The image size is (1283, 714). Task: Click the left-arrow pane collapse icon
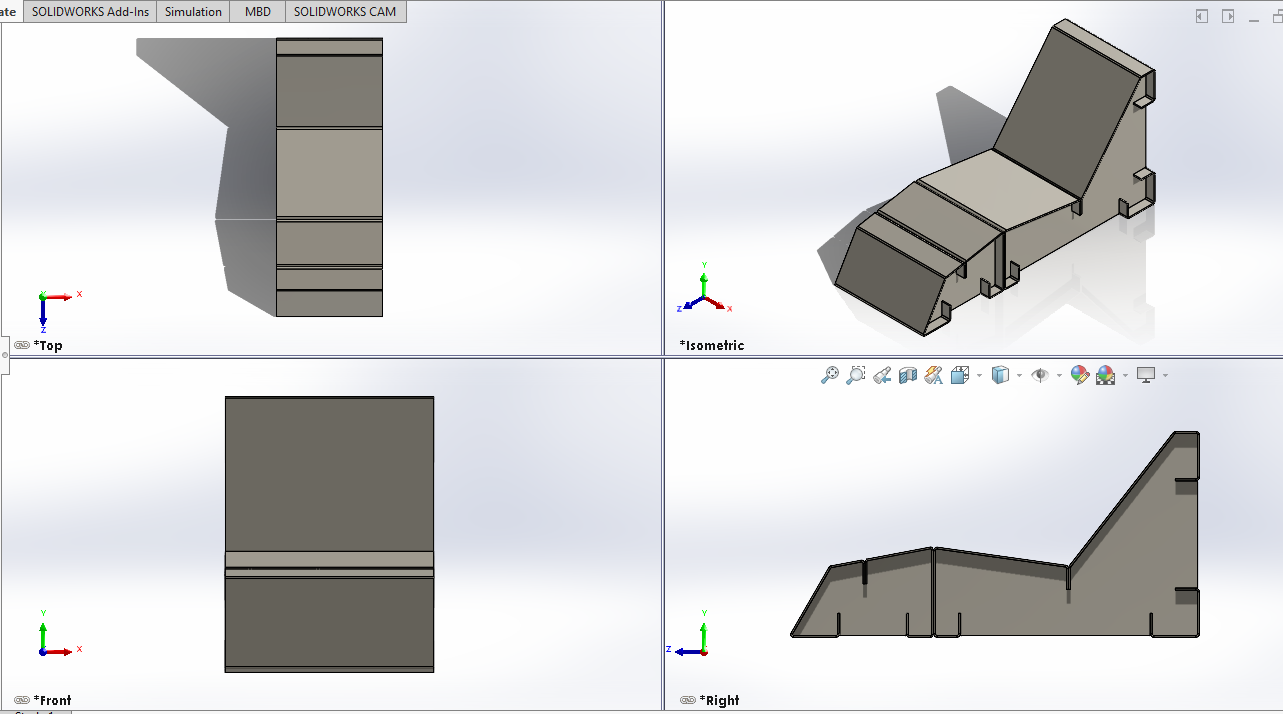[x=1202, y=16]
